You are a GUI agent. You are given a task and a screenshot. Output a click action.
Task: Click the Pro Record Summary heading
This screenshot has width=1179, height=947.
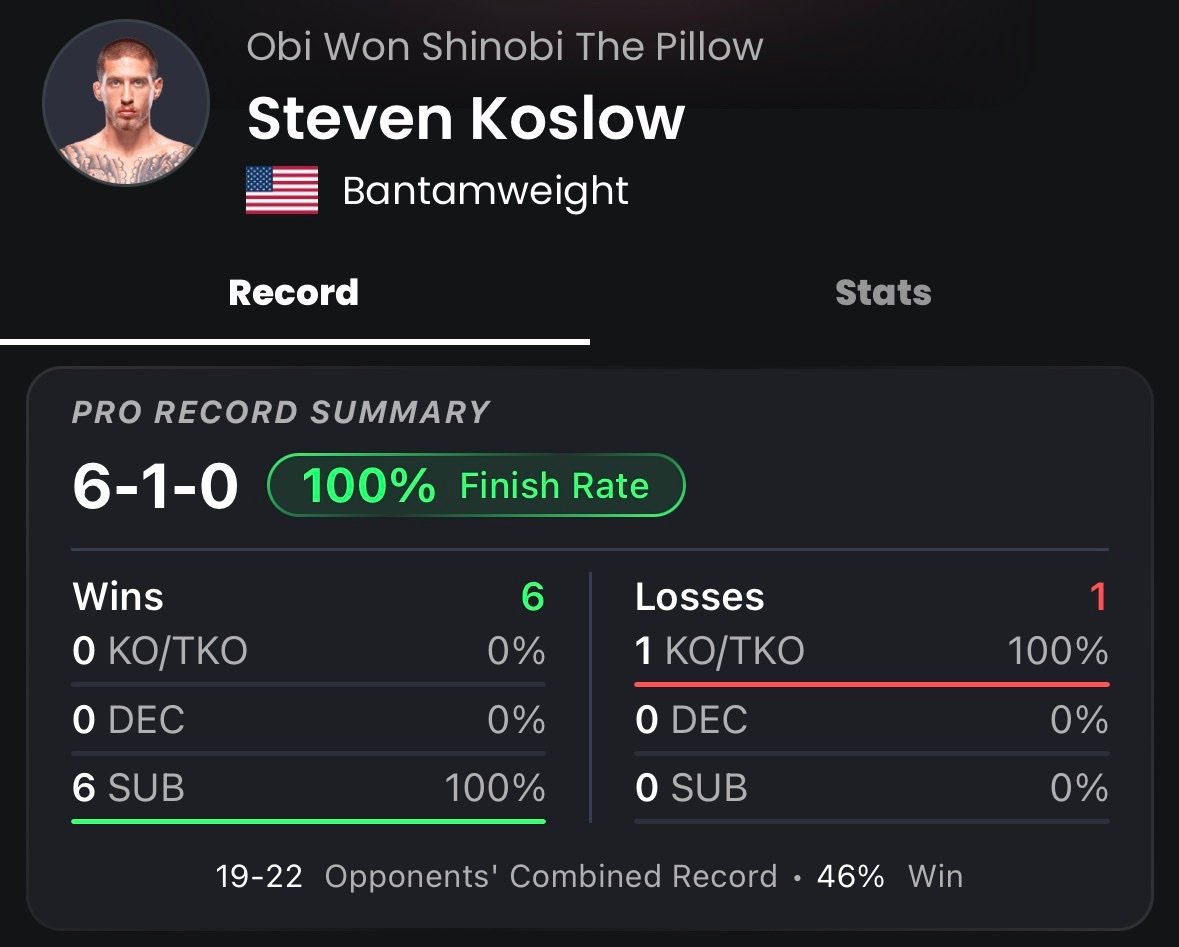click(x=281, y=412)
